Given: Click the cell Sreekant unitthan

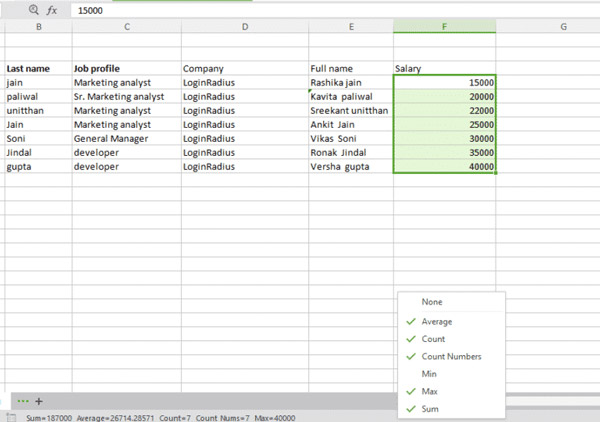Looking at the screenshot, I should pos(351,111).
